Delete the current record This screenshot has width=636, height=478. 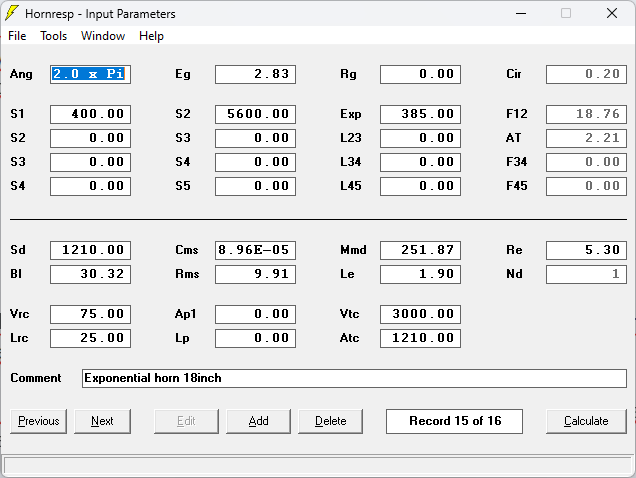(331, 421)
